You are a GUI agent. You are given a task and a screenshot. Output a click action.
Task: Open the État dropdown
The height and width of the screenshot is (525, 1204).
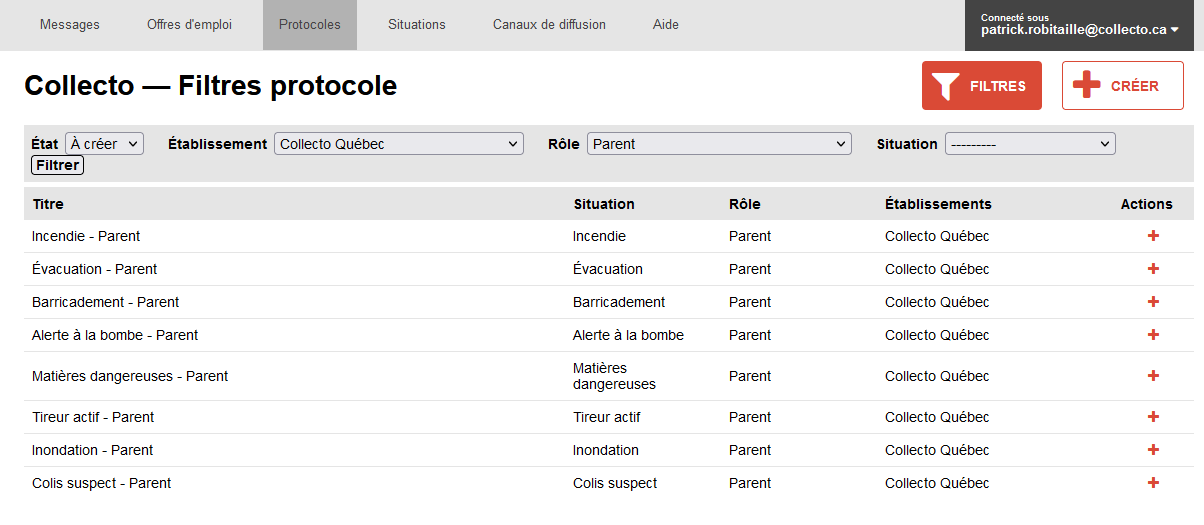point(105,144)
